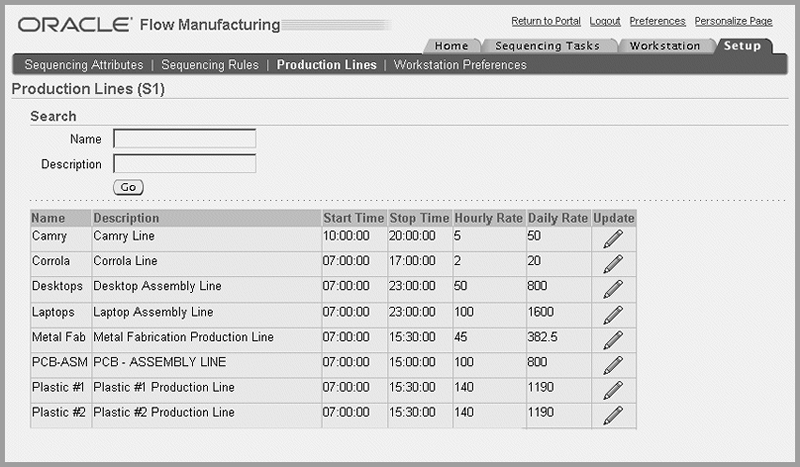
Task: Click the pencil update icon for Camry
Action: point(613,239)
